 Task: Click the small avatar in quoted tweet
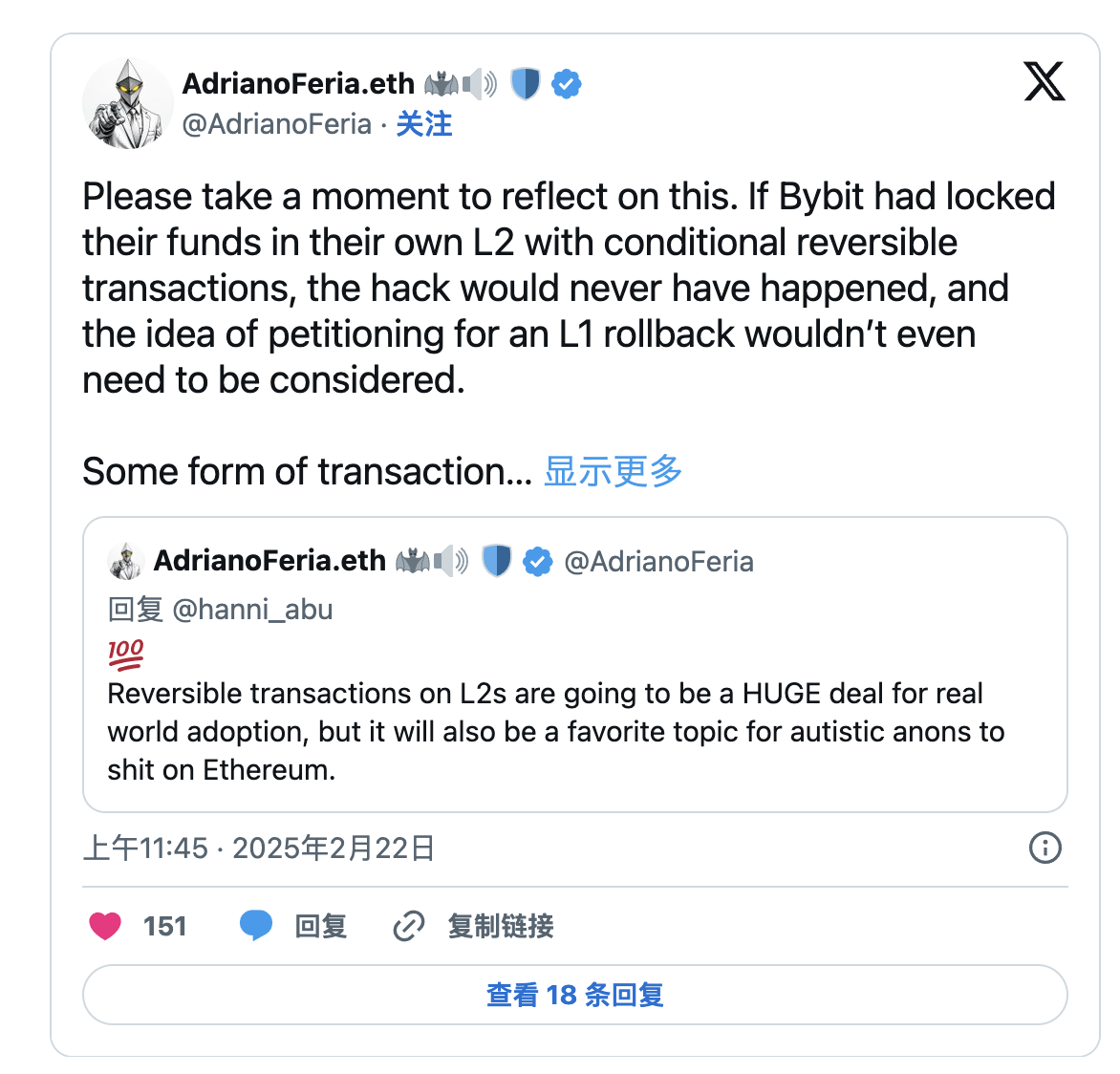point(125,561)
